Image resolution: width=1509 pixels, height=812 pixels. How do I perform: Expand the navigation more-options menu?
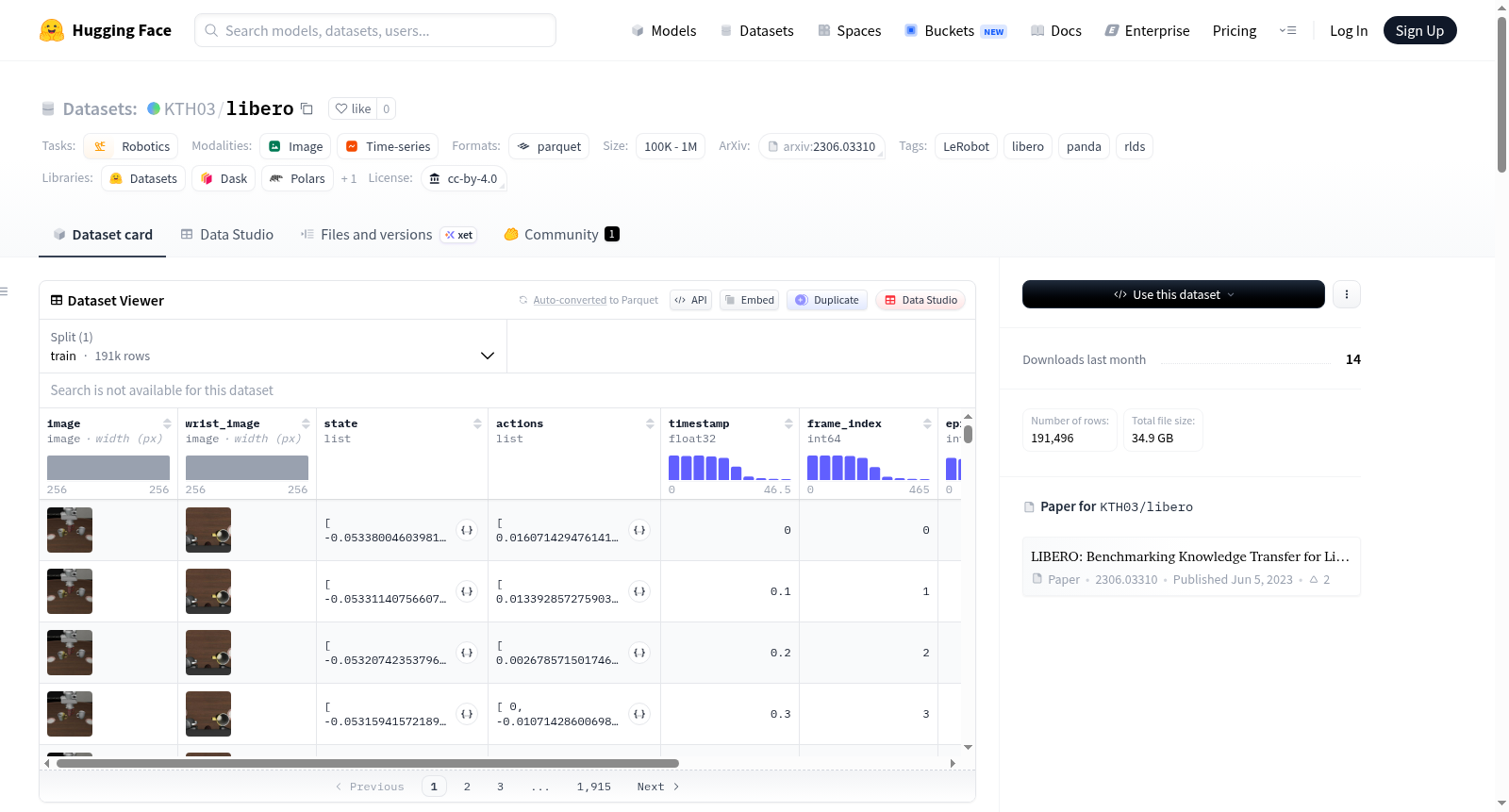click(x=1287, y=30)
